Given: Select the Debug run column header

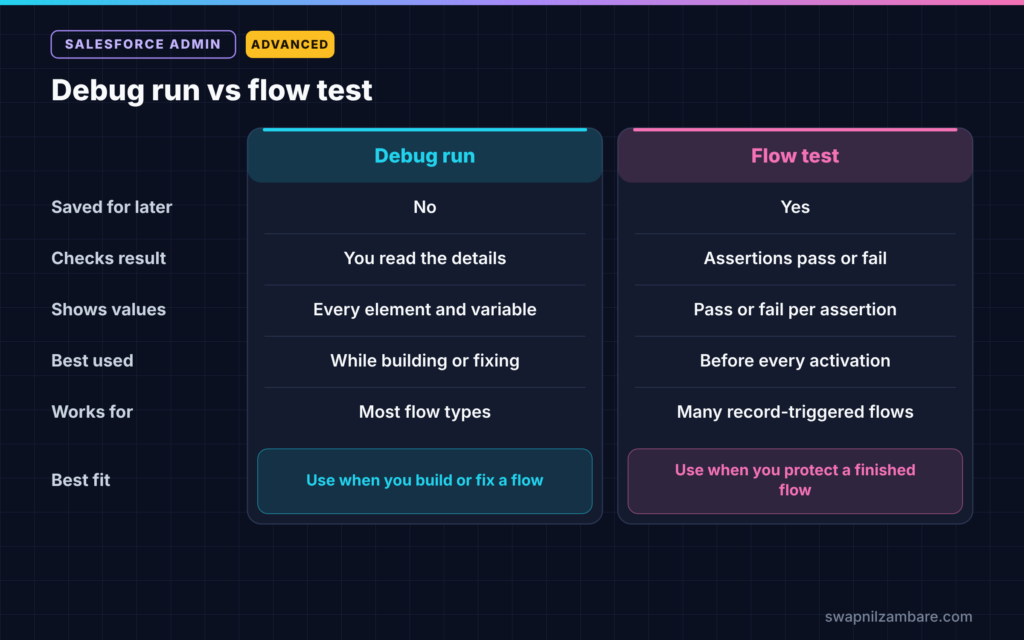Looking at the screenshot, I should click(424, 155).
